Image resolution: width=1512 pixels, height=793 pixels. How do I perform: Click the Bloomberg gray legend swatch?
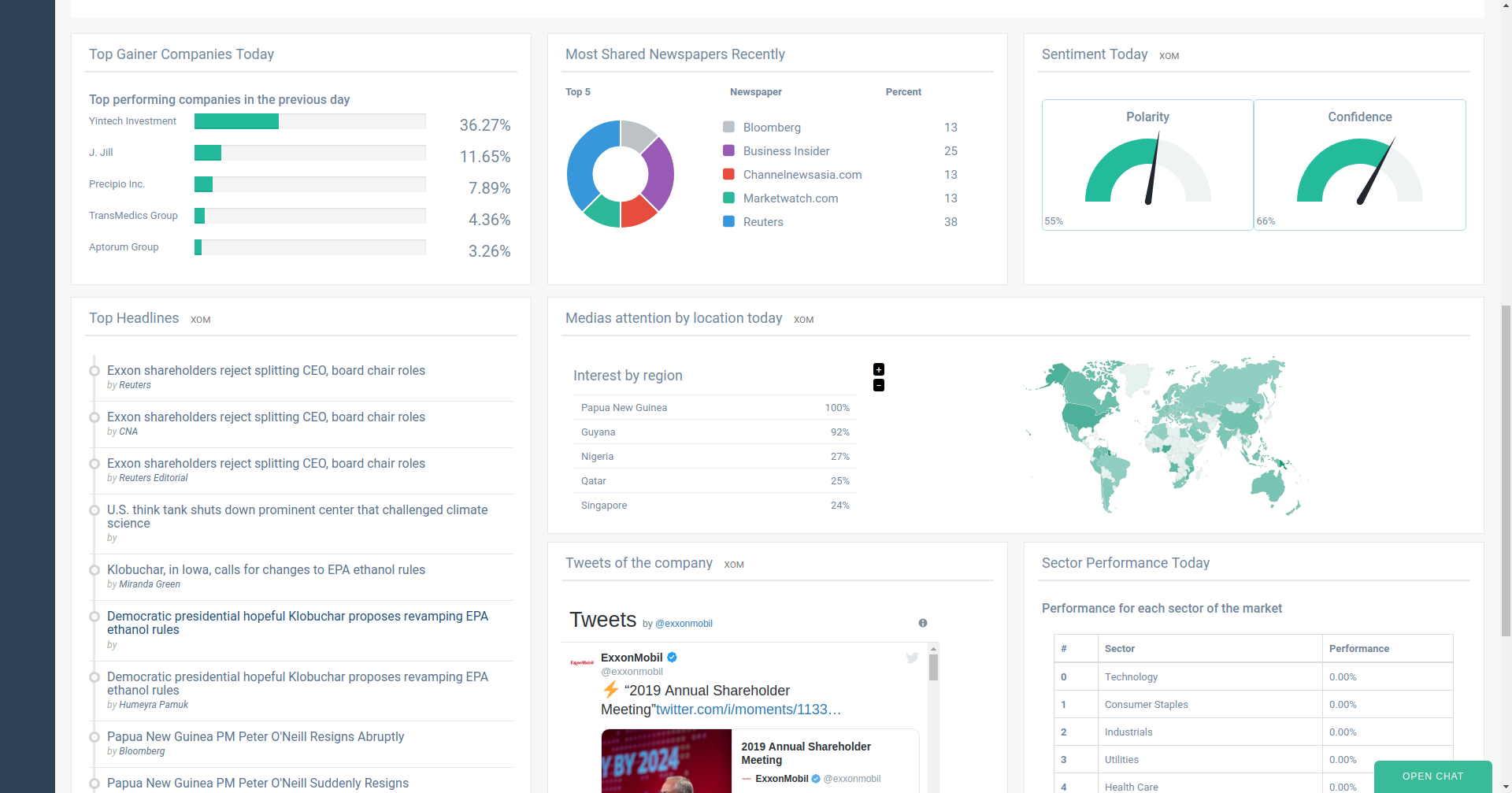click(728, 127)
